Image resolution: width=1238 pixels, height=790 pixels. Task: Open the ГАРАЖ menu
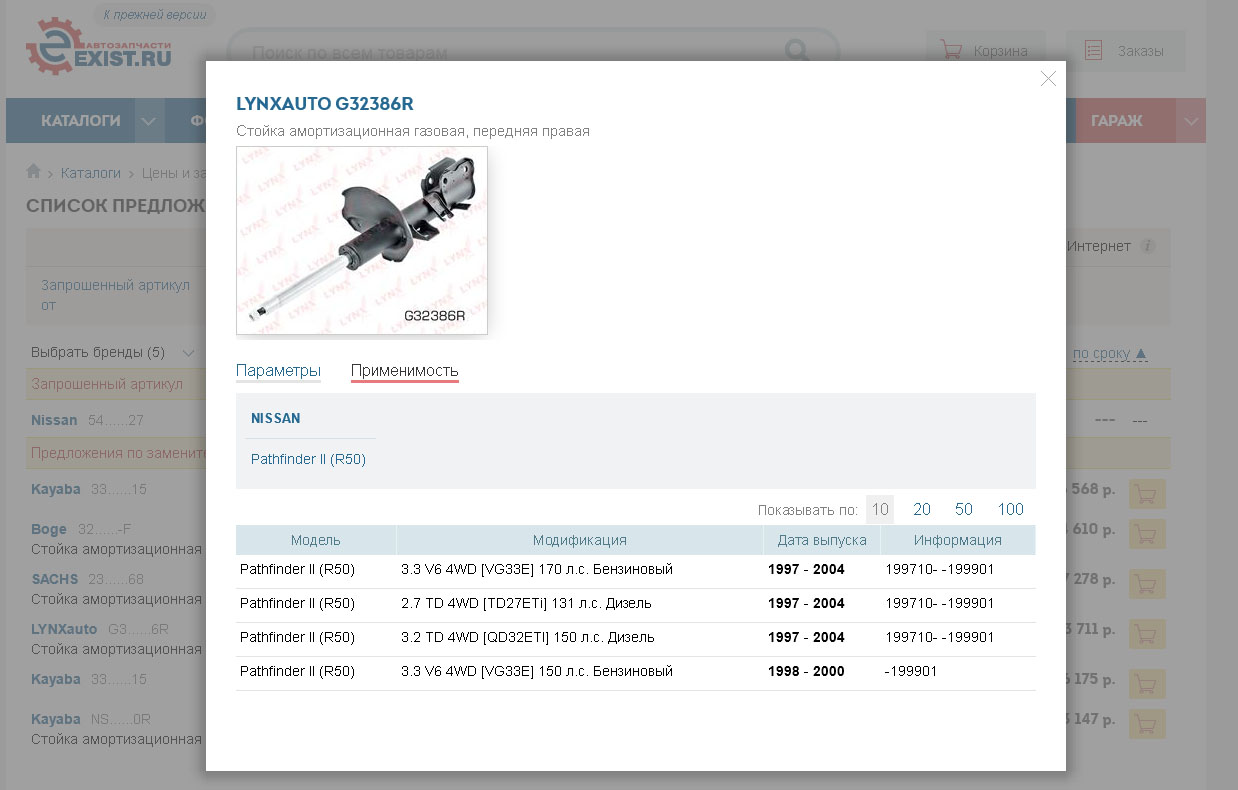1116,121
